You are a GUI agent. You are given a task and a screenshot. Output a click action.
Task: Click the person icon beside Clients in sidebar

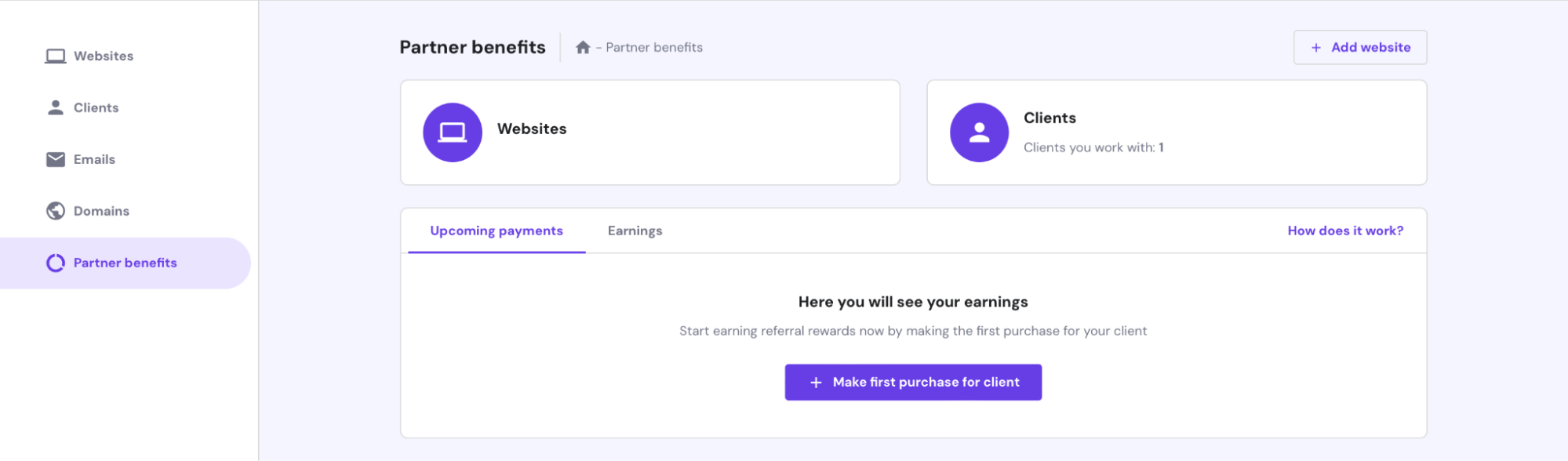56,107
